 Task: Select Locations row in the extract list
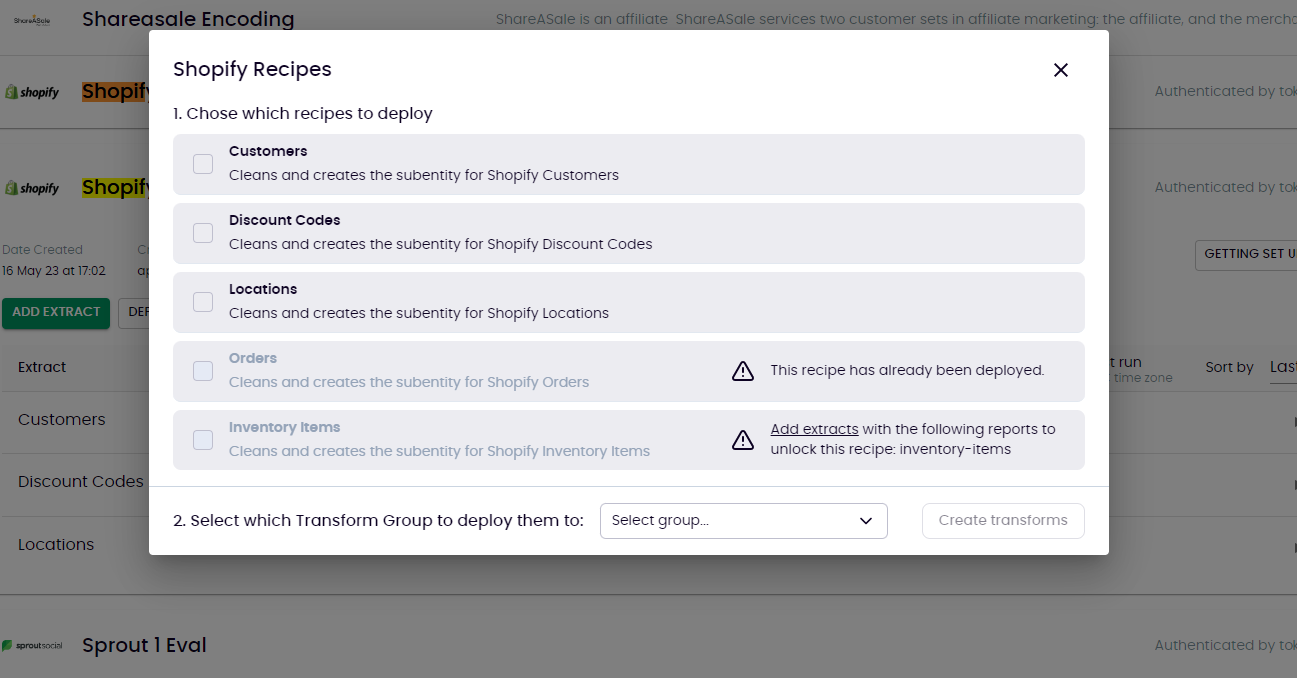[56, 545]
